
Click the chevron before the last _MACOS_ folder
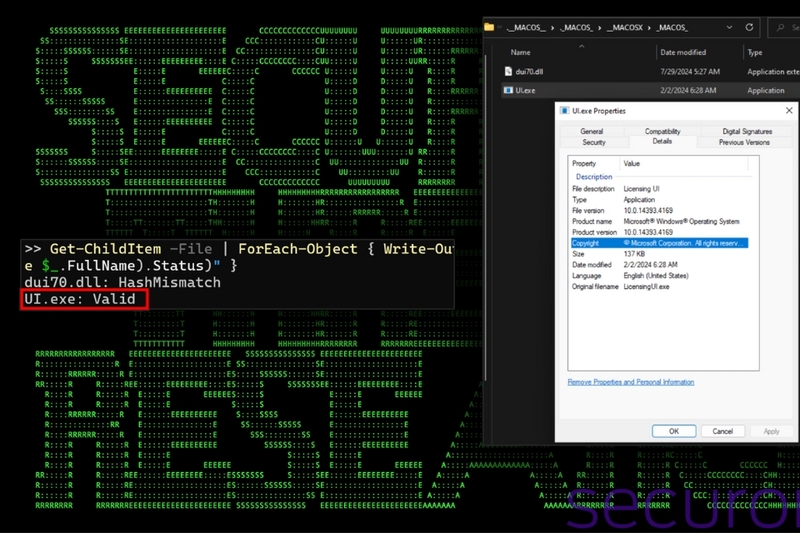[649, 27]
